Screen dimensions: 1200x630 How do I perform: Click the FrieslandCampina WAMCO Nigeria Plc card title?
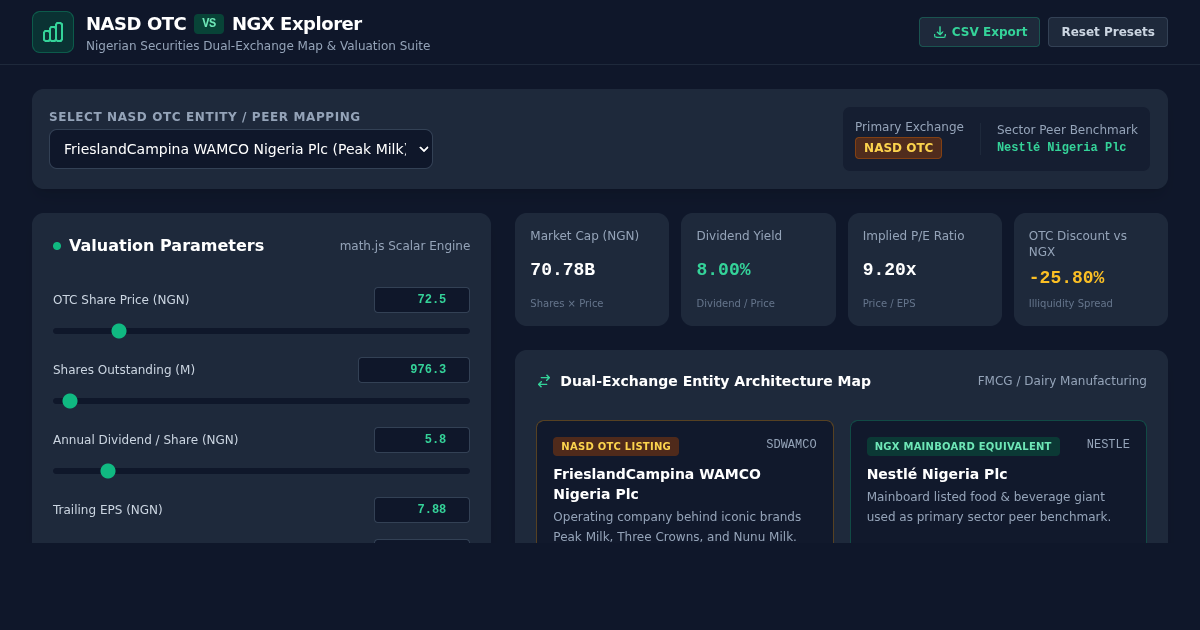point(657,484)
